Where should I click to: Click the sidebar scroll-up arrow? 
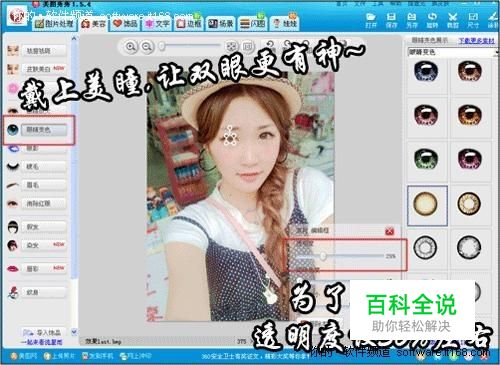pyautogui.click(x=74, y=39)
